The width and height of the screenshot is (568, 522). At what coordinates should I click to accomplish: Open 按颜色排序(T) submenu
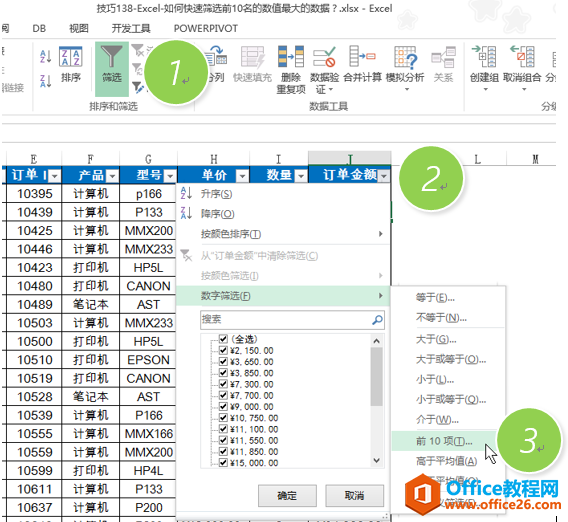point(283,234)
